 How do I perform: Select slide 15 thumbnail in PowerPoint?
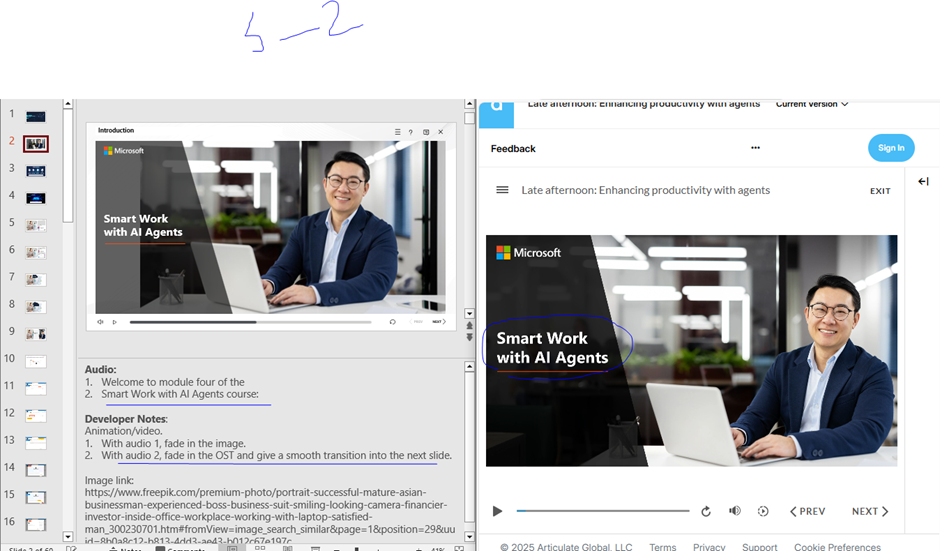[x=36, y=497]
